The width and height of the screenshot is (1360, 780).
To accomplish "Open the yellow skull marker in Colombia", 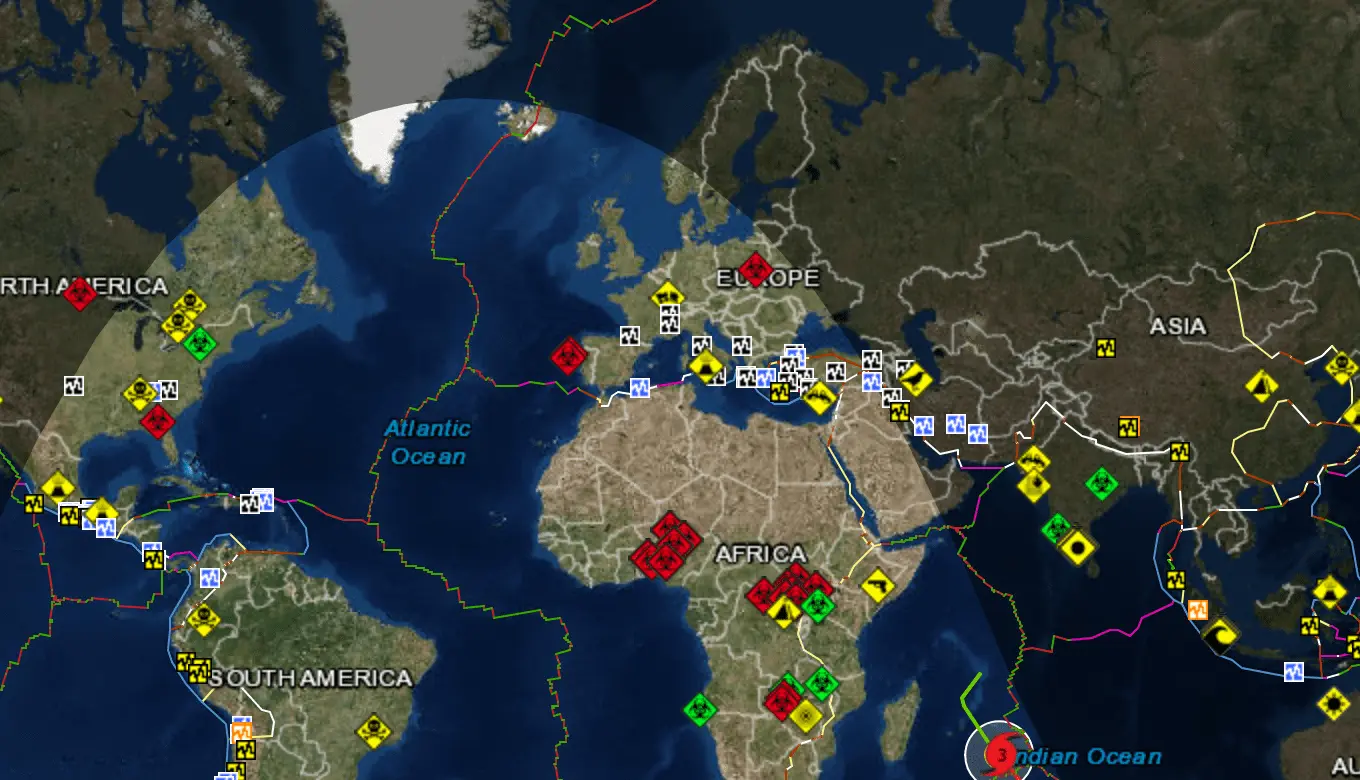I will pyautogui.click(x=203, y=617).
